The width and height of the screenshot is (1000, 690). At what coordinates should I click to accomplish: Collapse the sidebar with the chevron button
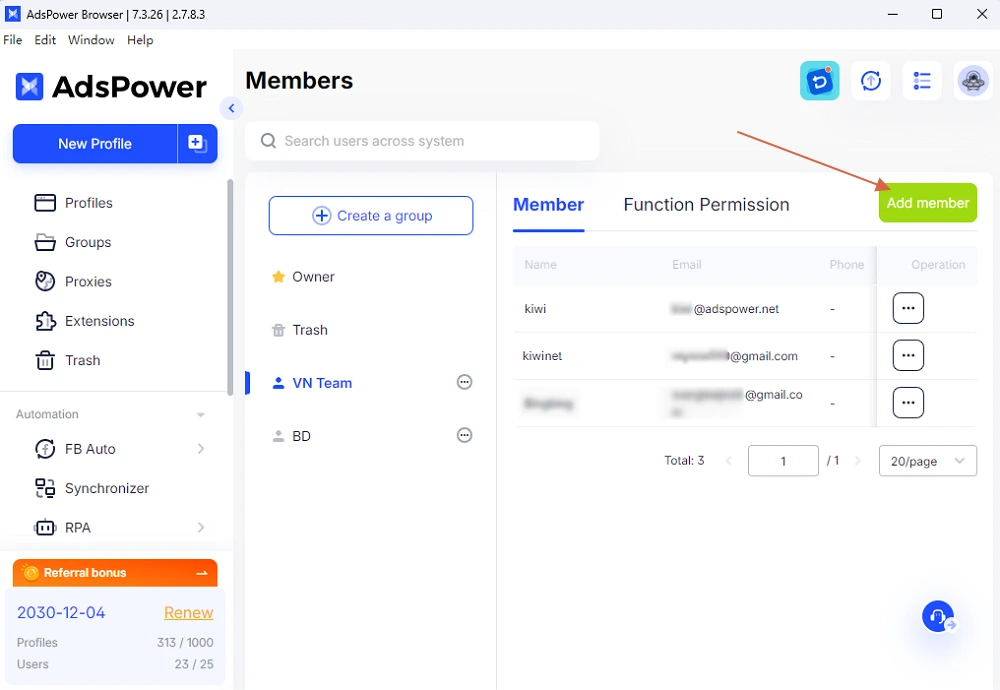(x=232, y=108)
